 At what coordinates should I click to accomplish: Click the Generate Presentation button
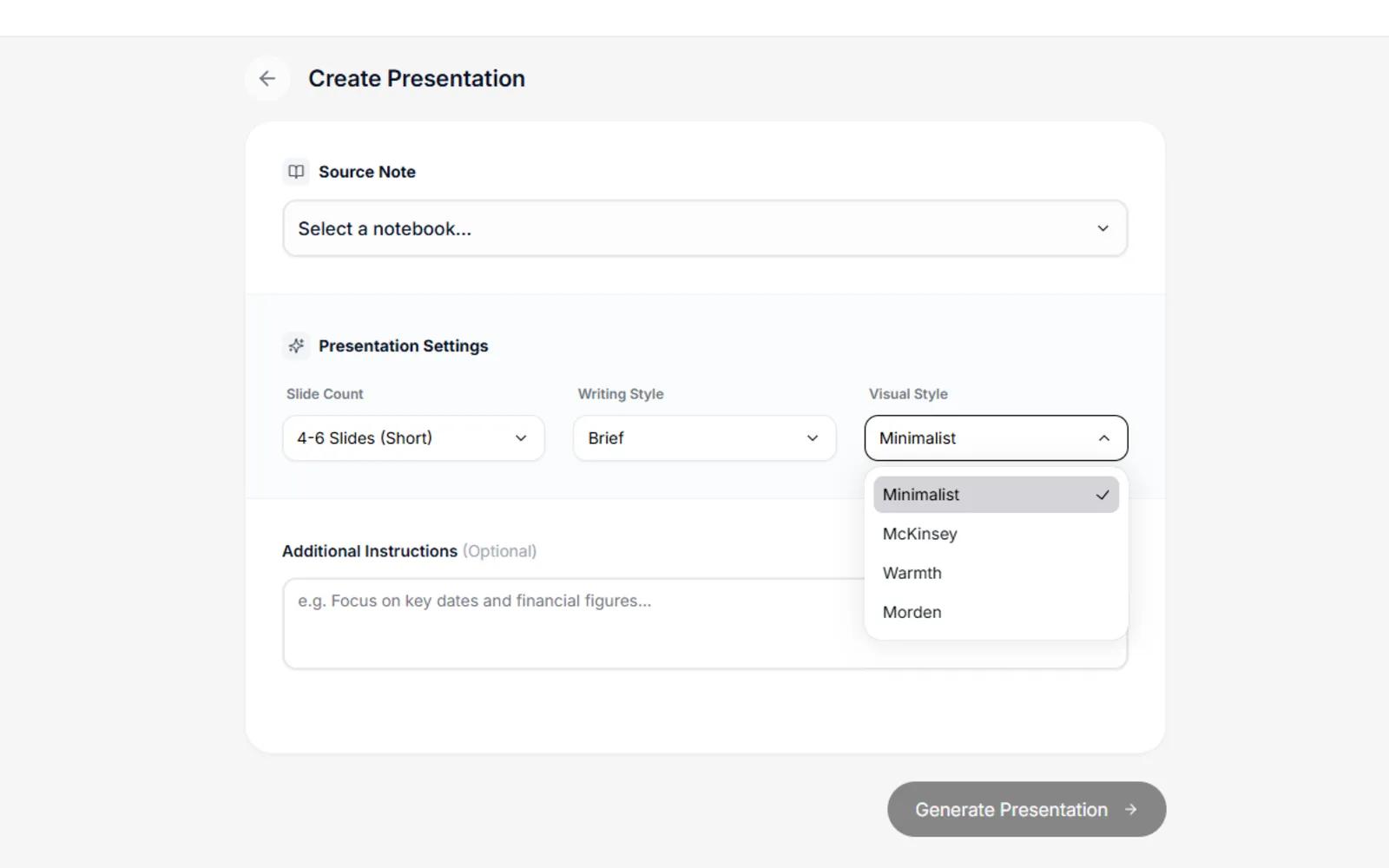pyautogui.click(x=1025, y=809)
